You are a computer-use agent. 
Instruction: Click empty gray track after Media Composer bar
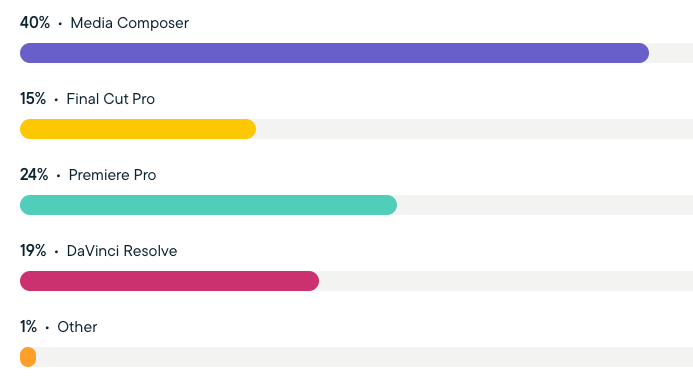coord(671,53)
